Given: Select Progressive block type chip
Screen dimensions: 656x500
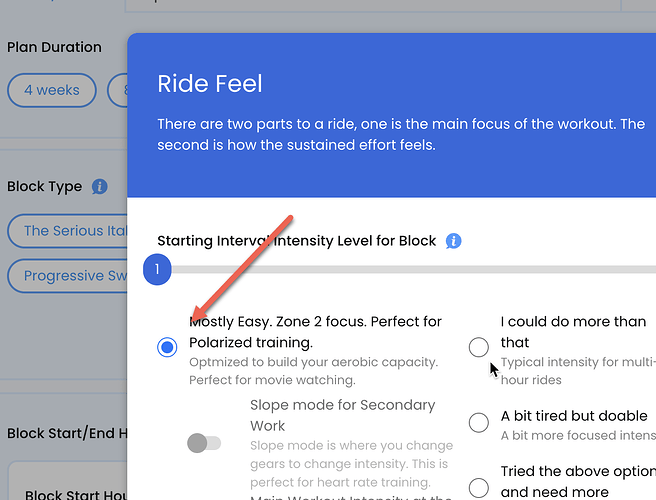Looking at the screenshot, I should click(67, 276).
